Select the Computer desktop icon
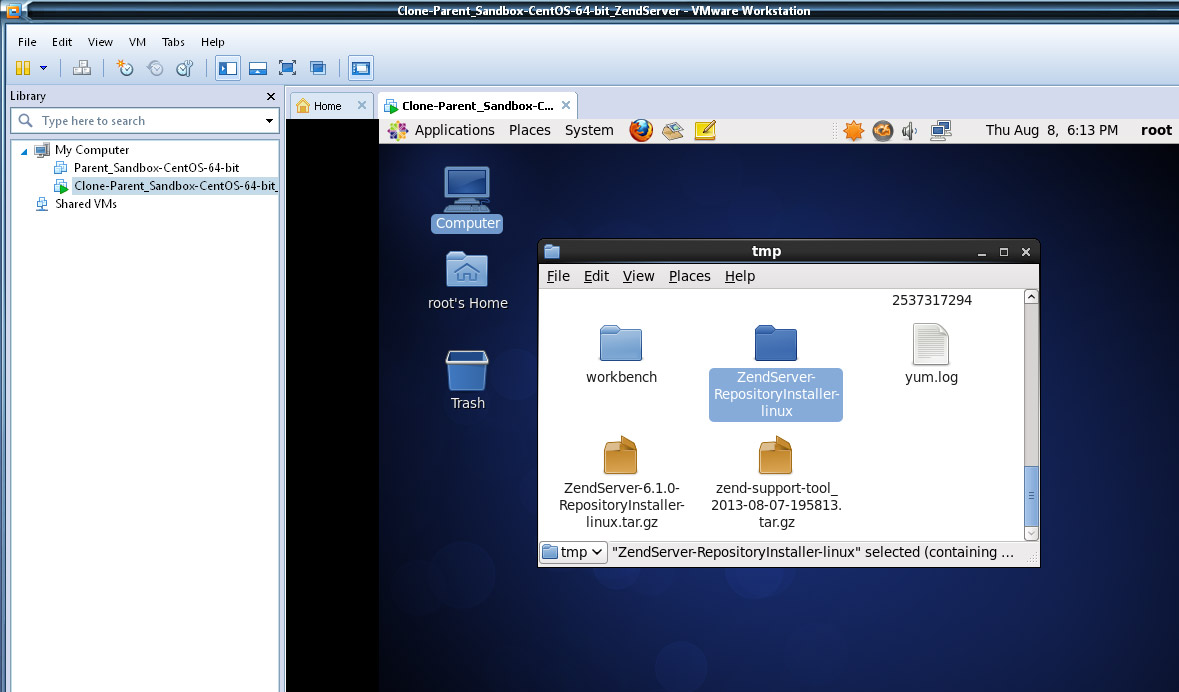This screenshot has width=1179, height=692. point(467,199)
